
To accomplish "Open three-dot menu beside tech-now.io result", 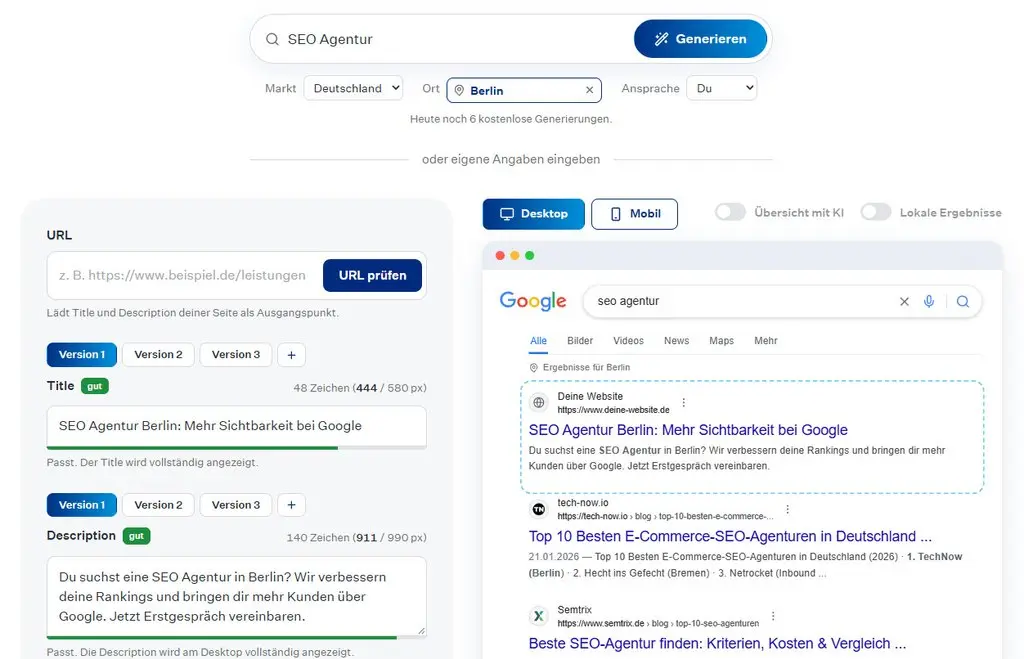I will (x=788, y=509).
